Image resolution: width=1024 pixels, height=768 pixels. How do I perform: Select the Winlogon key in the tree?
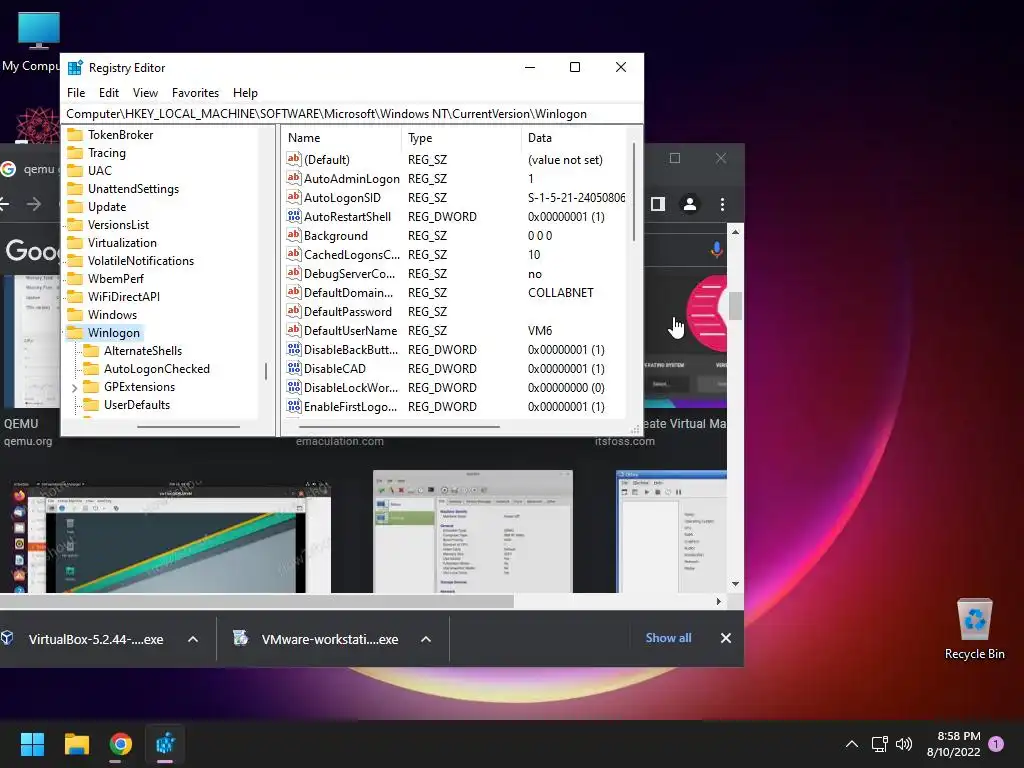[114, 332]
